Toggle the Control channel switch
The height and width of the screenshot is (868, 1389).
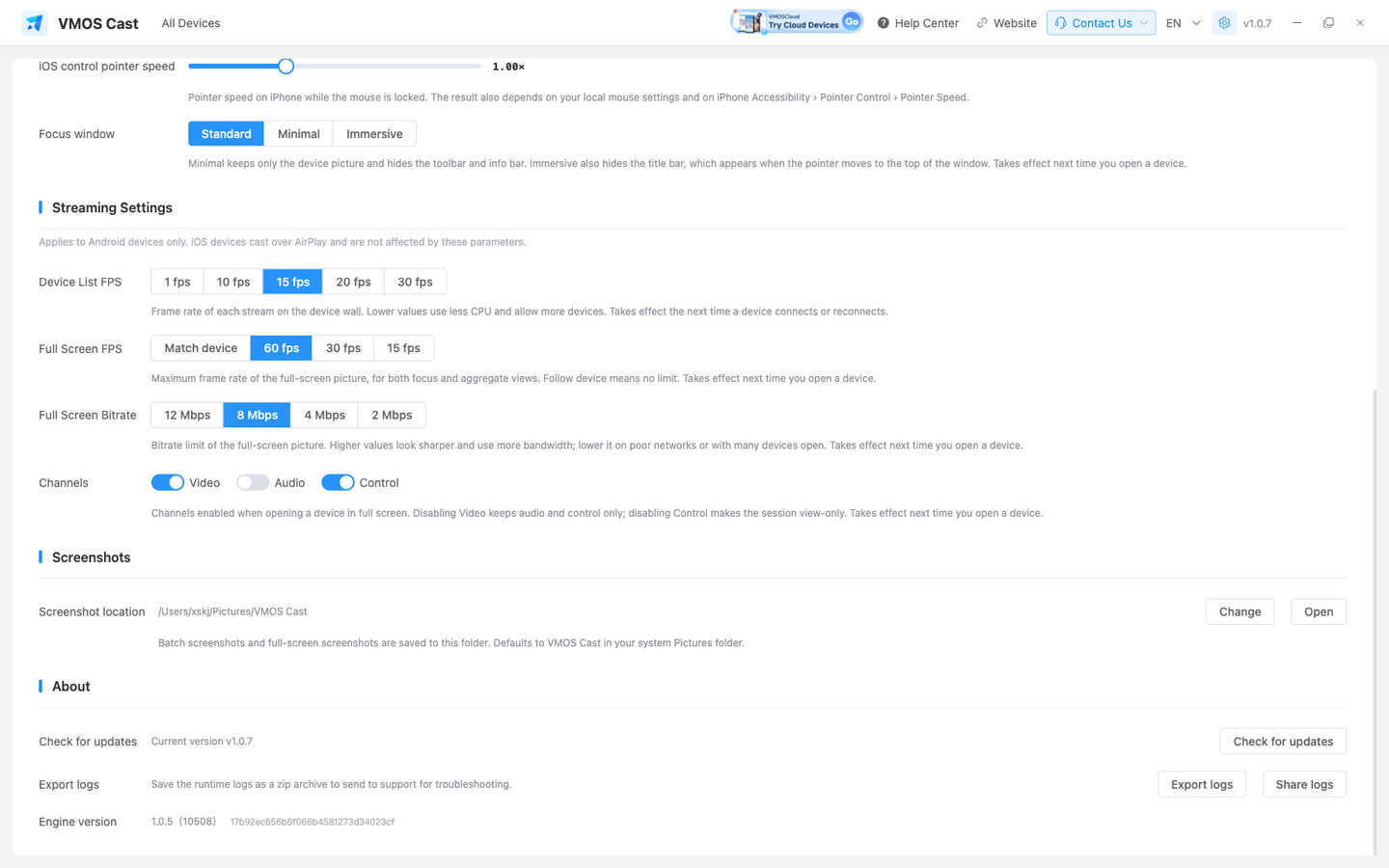338,482
